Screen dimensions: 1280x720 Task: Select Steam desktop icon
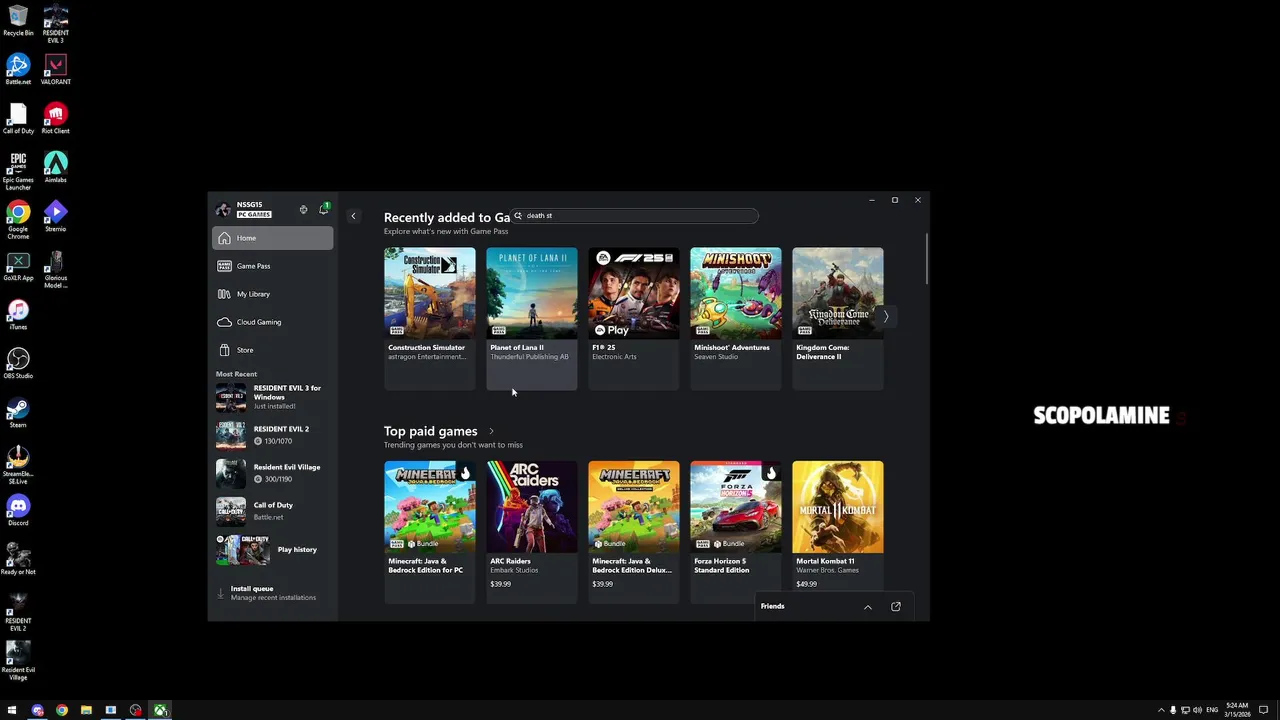pyautogui.click(x=18, y=412)
